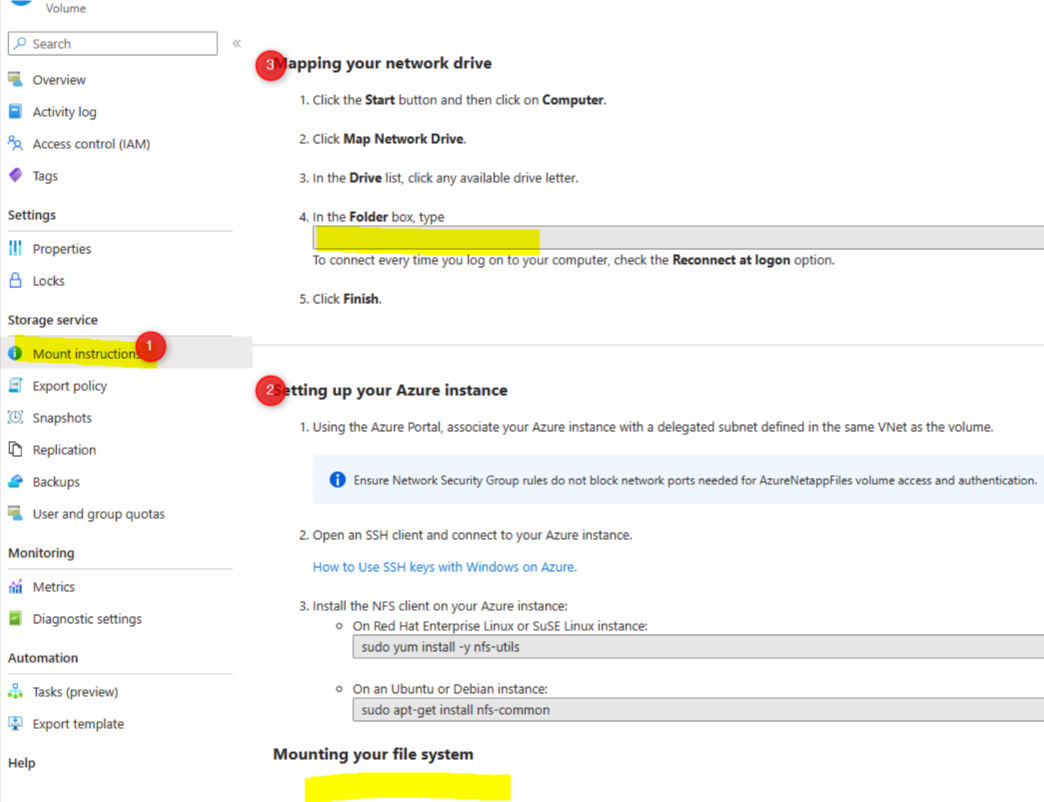1044x802 pixels.
Task: Click the Locks padlock icon
Action: point(15,280)
